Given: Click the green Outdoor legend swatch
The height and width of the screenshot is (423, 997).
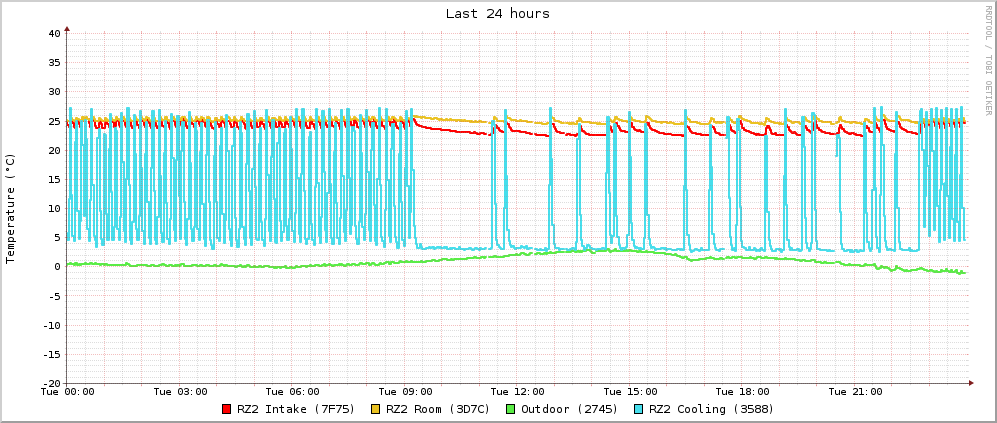Looking at the screenshot, I should click(511, 409).
